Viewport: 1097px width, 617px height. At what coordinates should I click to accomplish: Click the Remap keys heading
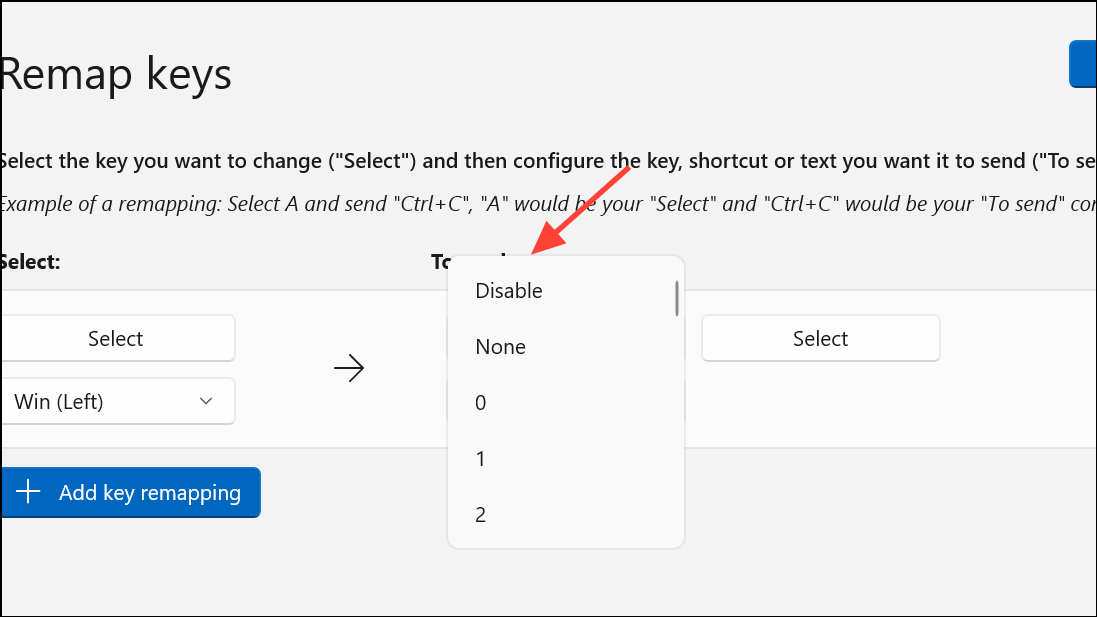[117, 73]
